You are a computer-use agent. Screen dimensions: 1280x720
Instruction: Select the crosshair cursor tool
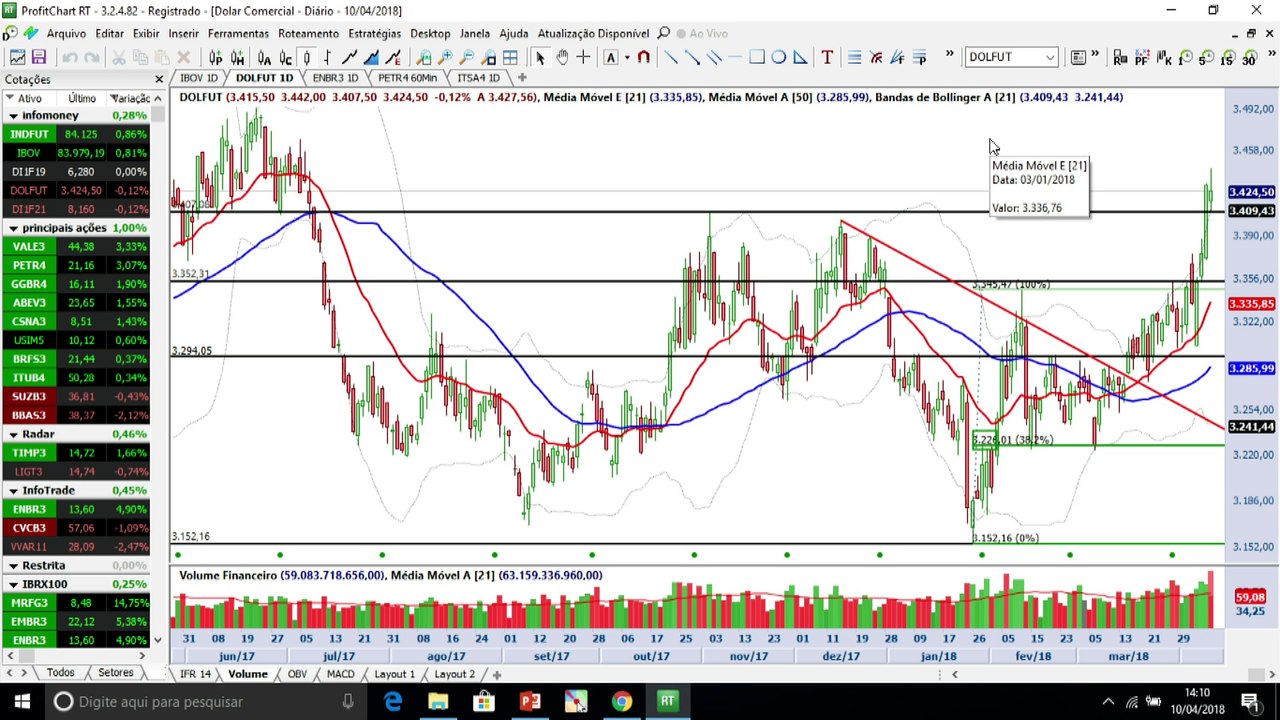pos(584,57)
